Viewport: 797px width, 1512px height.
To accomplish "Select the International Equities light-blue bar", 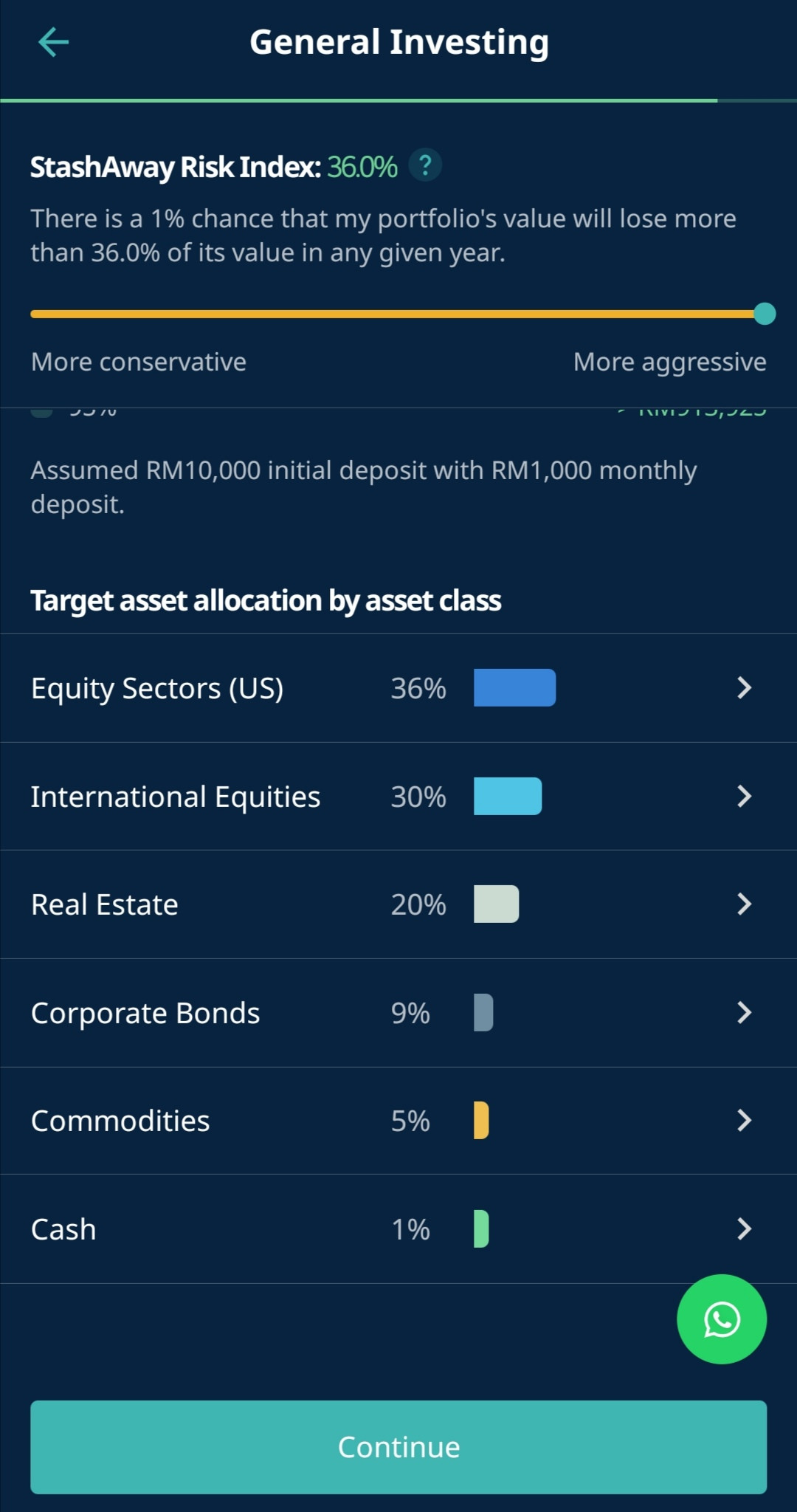I will [508, 796].
